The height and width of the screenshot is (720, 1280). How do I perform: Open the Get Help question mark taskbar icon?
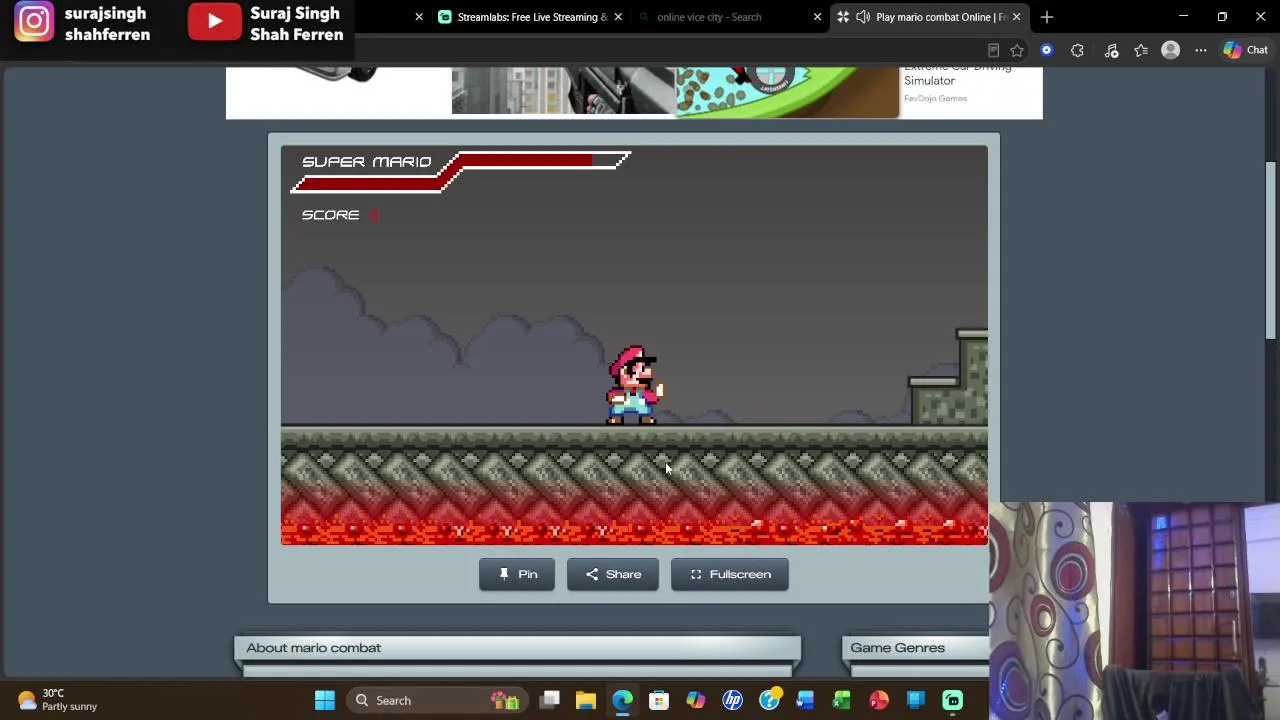(770, 700)
